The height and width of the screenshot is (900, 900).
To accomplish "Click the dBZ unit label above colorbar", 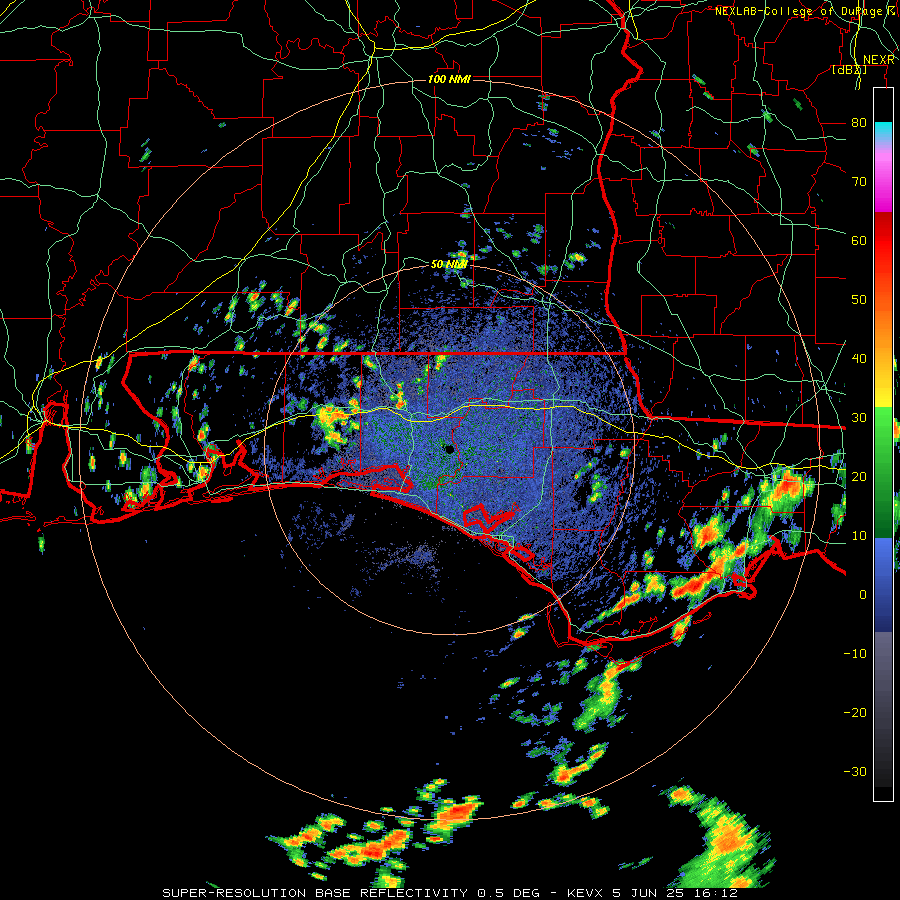I will 849,70.
